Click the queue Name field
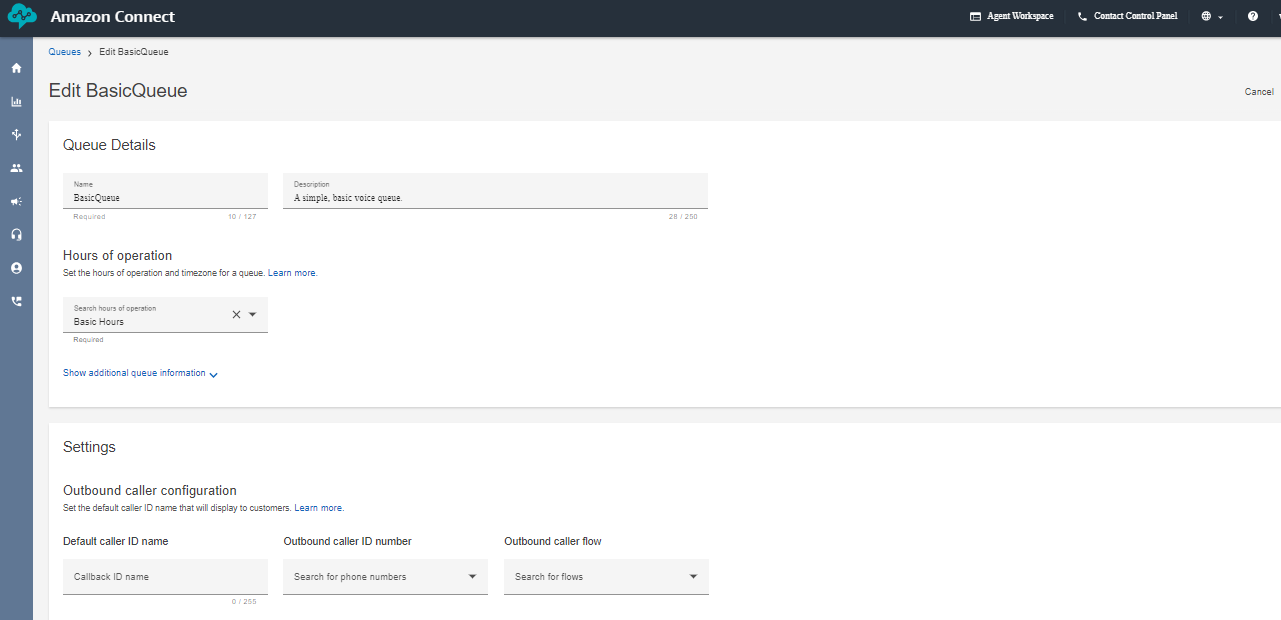This screenshot has width=1281, height=620. [x=165, y=191]
